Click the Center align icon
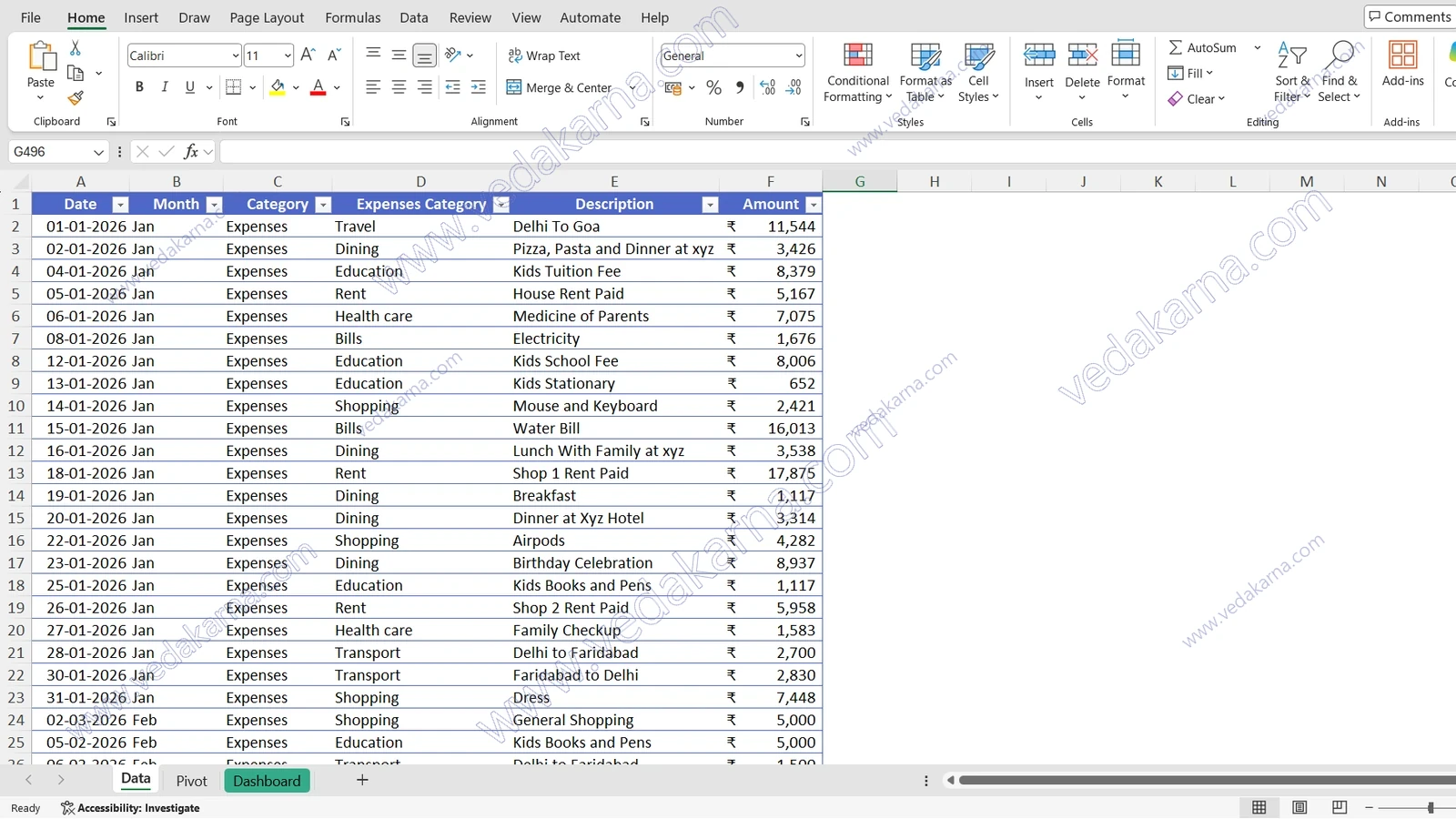The image size is (1456, 819). click(399, 87)
